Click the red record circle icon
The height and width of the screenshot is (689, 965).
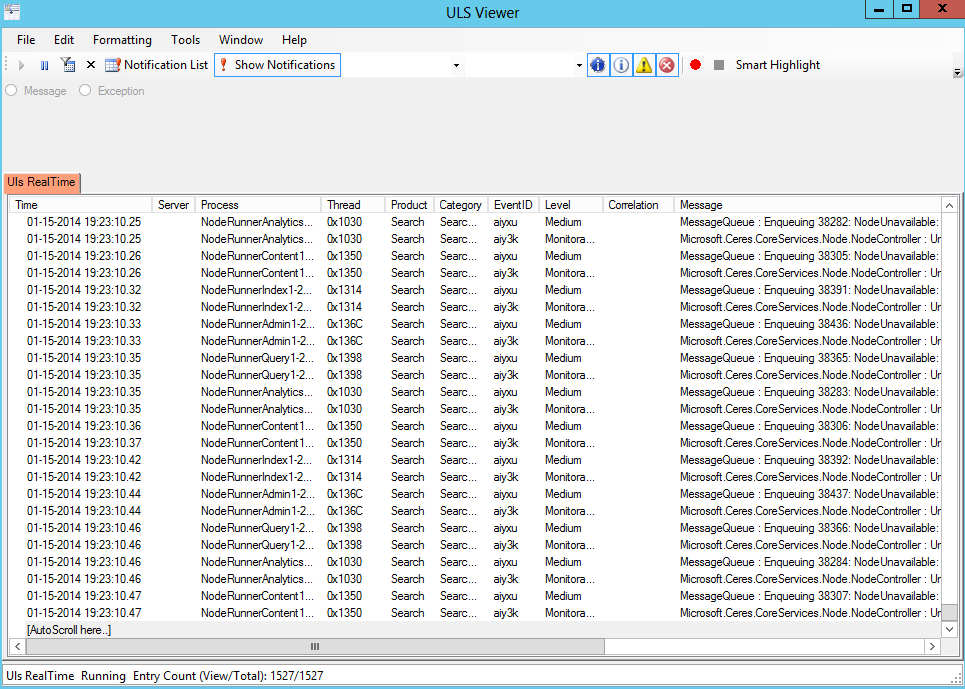[695, 65]
